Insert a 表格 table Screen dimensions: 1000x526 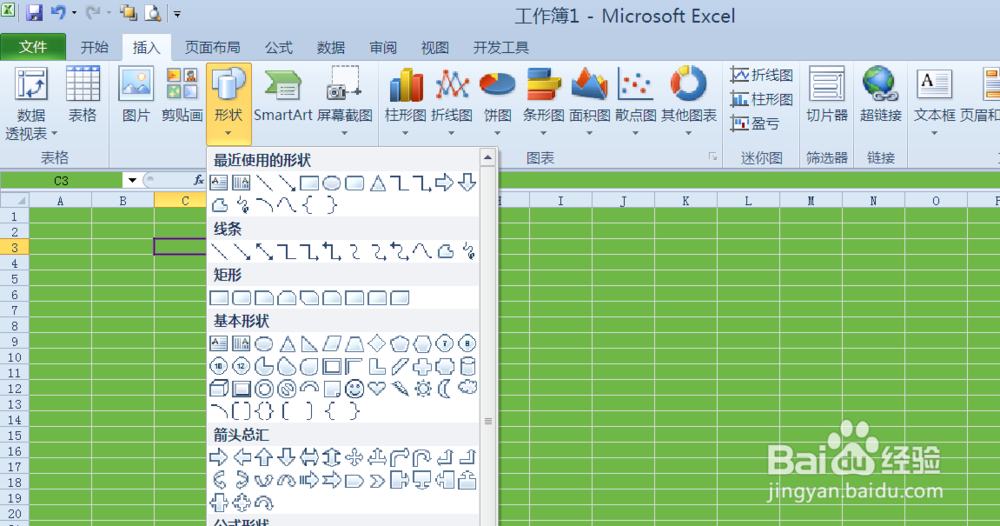coord(82,96)
